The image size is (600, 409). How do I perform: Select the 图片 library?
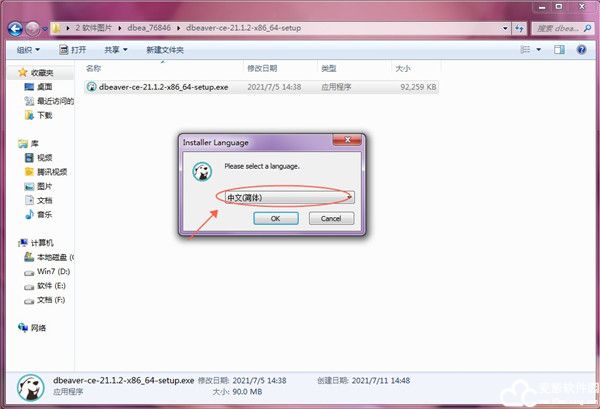click(39, 186)
